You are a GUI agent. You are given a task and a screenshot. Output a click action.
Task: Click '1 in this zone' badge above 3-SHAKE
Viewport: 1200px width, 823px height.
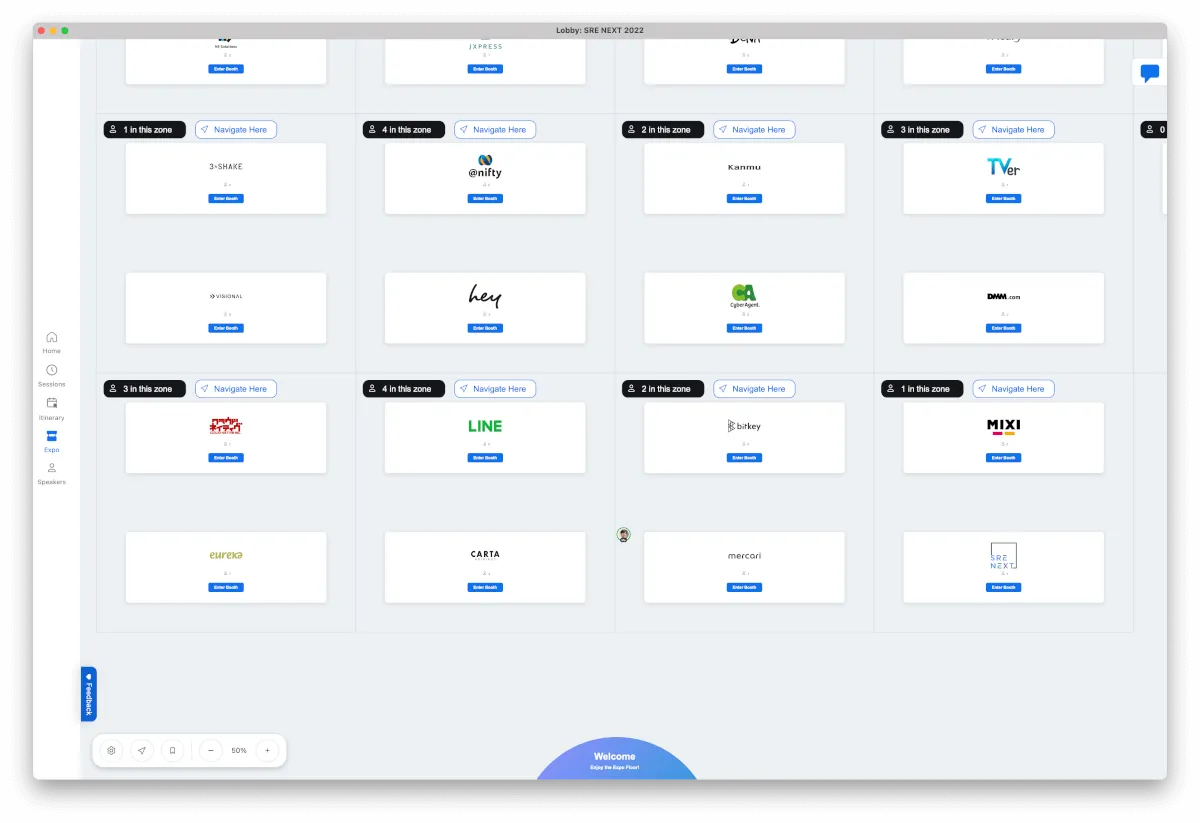[145, 130]
